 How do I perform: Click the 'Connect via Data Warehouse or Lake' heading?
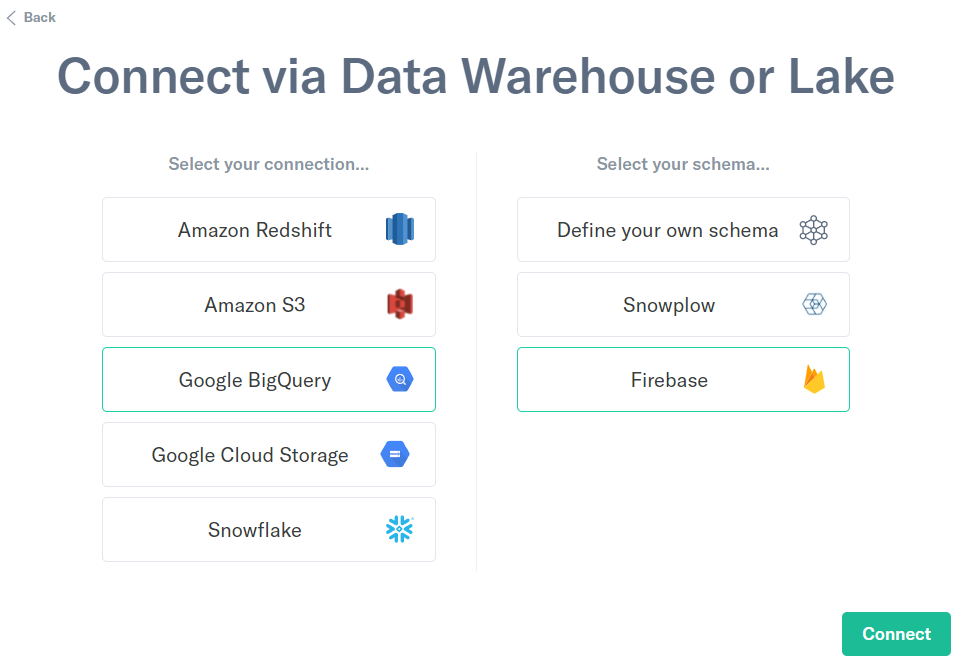point(475,76)
